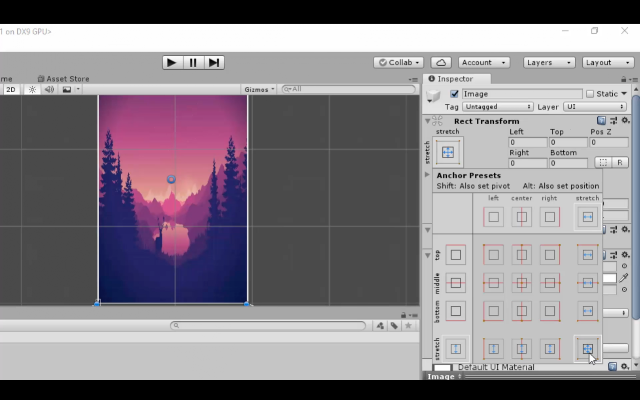Select top horizontal-stretch anchor preset

point(588,255)
